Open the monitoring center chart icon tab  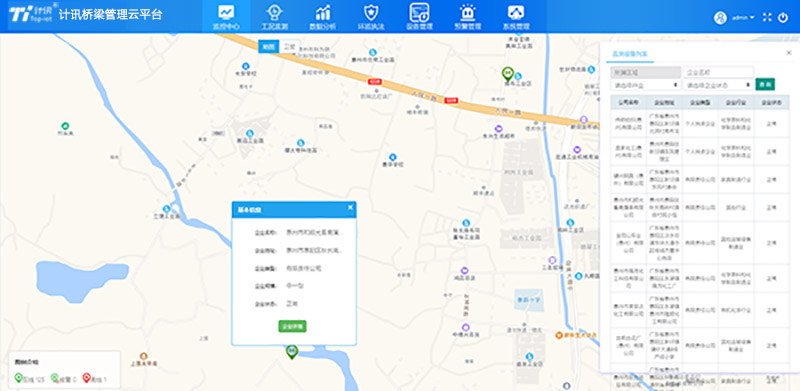226,17
